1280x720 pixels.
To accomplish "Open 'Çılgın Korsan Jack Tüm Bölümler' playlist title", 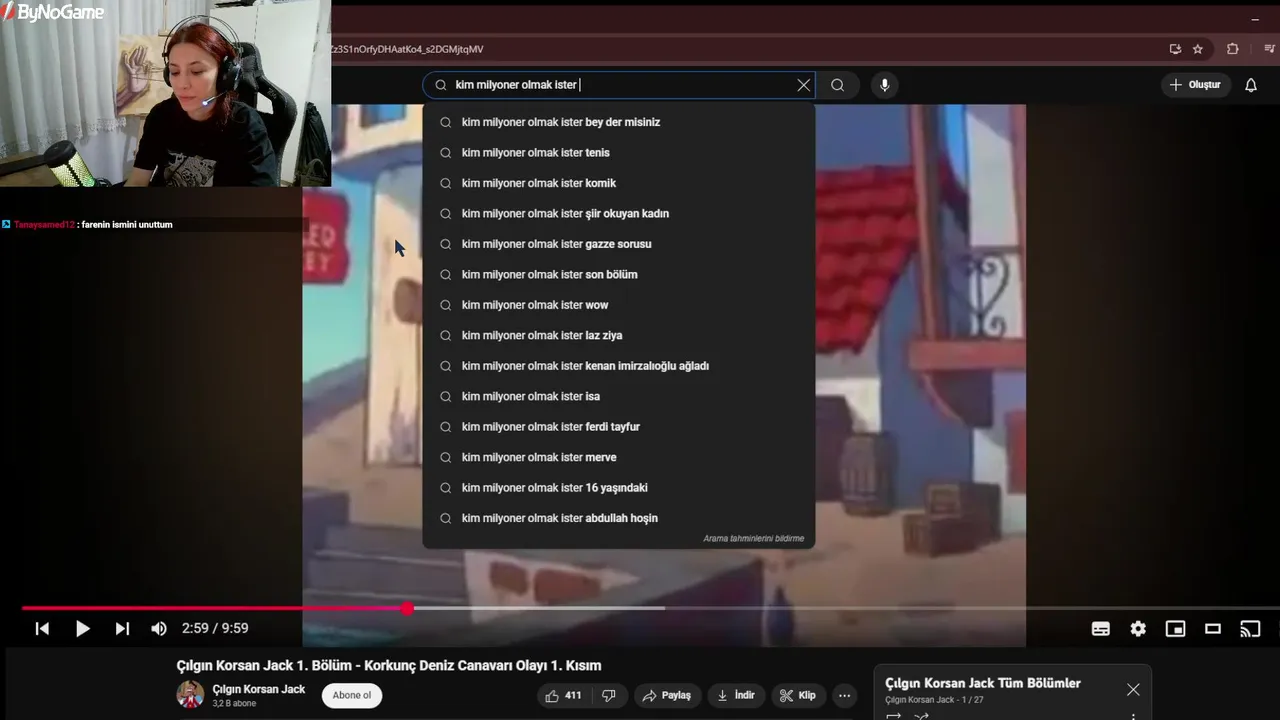I will point(983,683).
